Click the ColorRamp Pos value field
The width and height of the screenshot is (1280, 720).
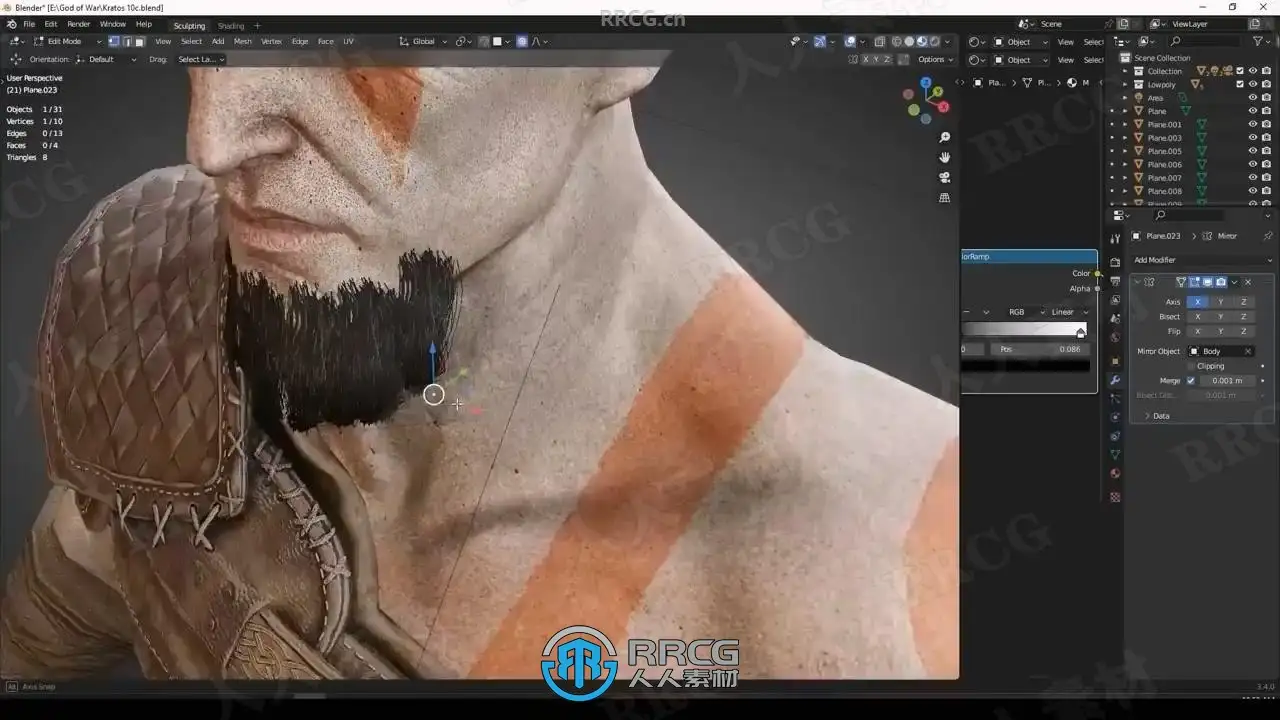point(1039,349)
